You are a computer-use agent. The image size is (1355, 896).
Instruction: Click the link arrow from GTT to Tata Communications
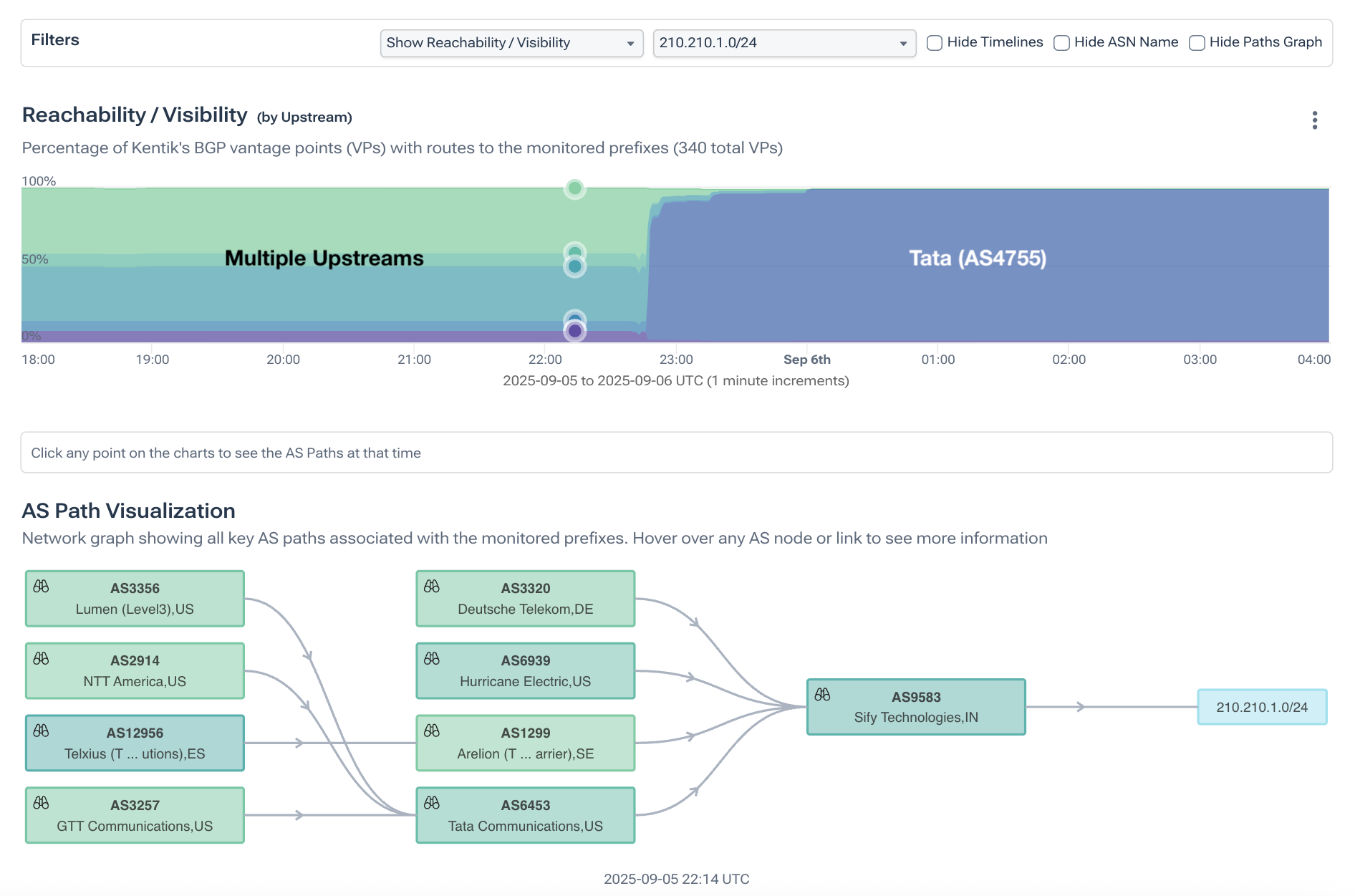coord(299,815)
